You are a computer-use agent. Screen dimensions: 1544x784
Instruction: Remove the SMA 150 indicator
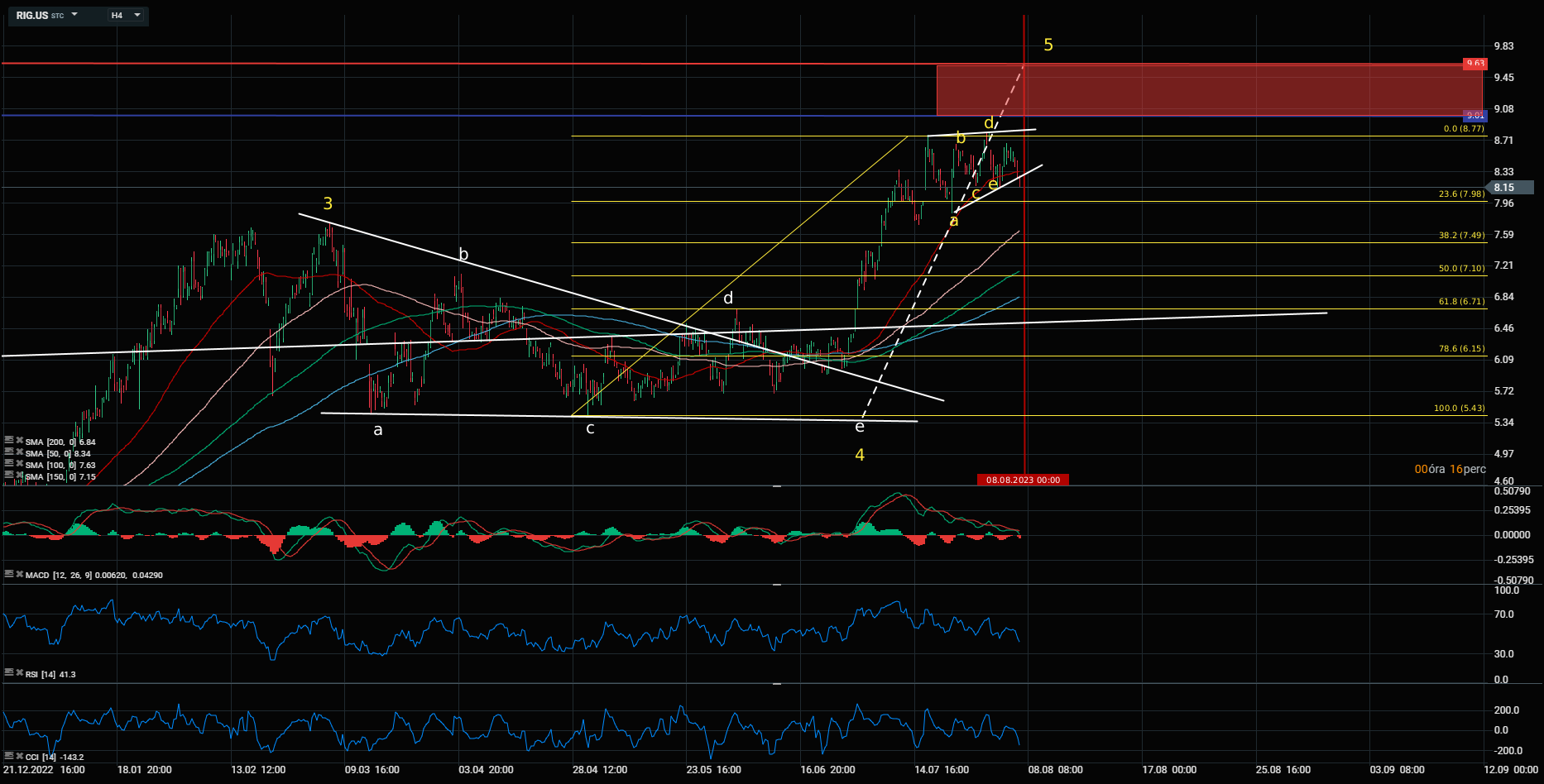pyautogui.click(x=19, y=476)
